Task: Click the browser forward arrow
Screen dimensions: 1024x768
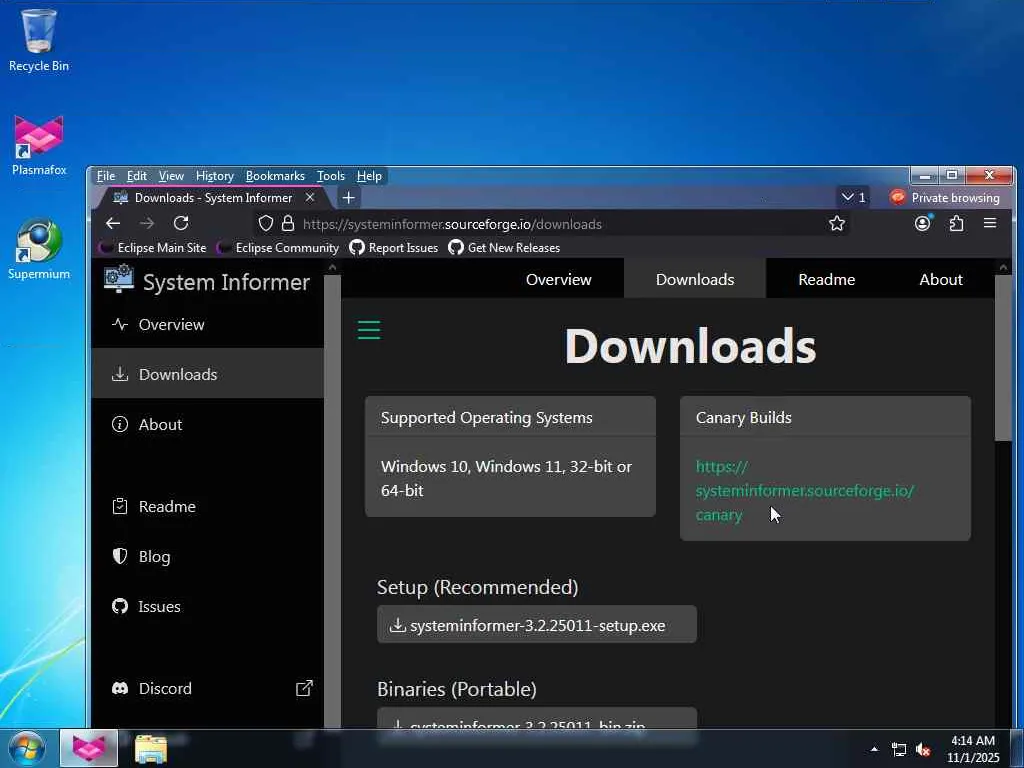Action: [x=147, y=223]
